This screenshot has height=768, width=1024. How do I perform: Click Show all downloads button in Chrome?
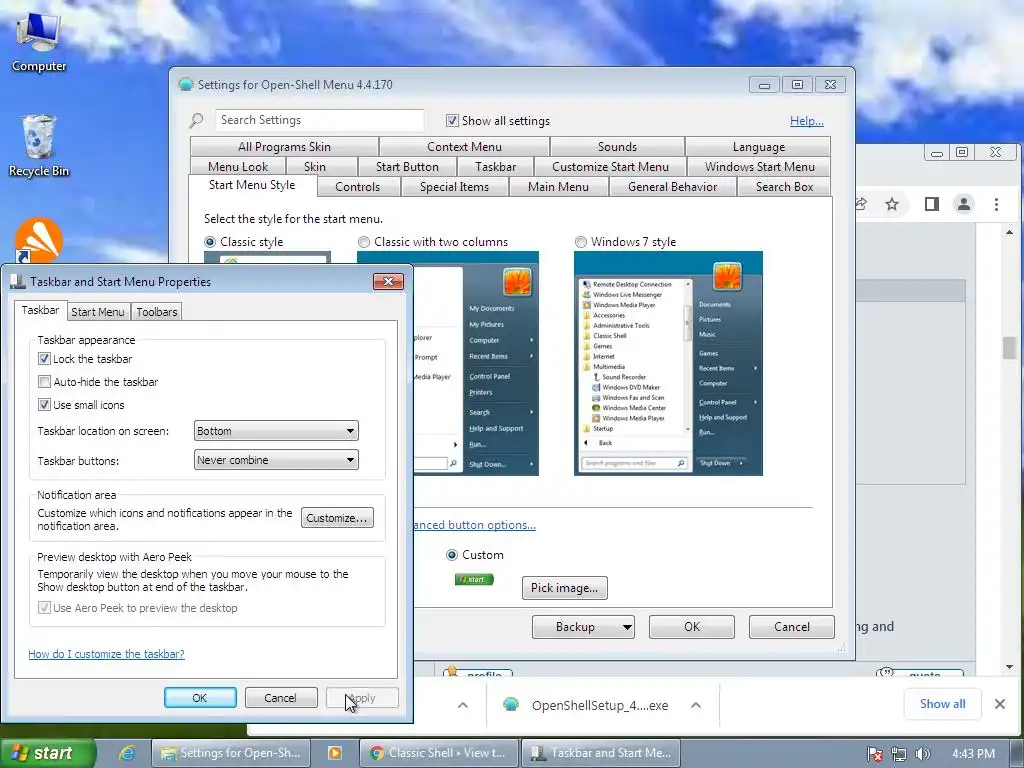[x=942, y=704]
